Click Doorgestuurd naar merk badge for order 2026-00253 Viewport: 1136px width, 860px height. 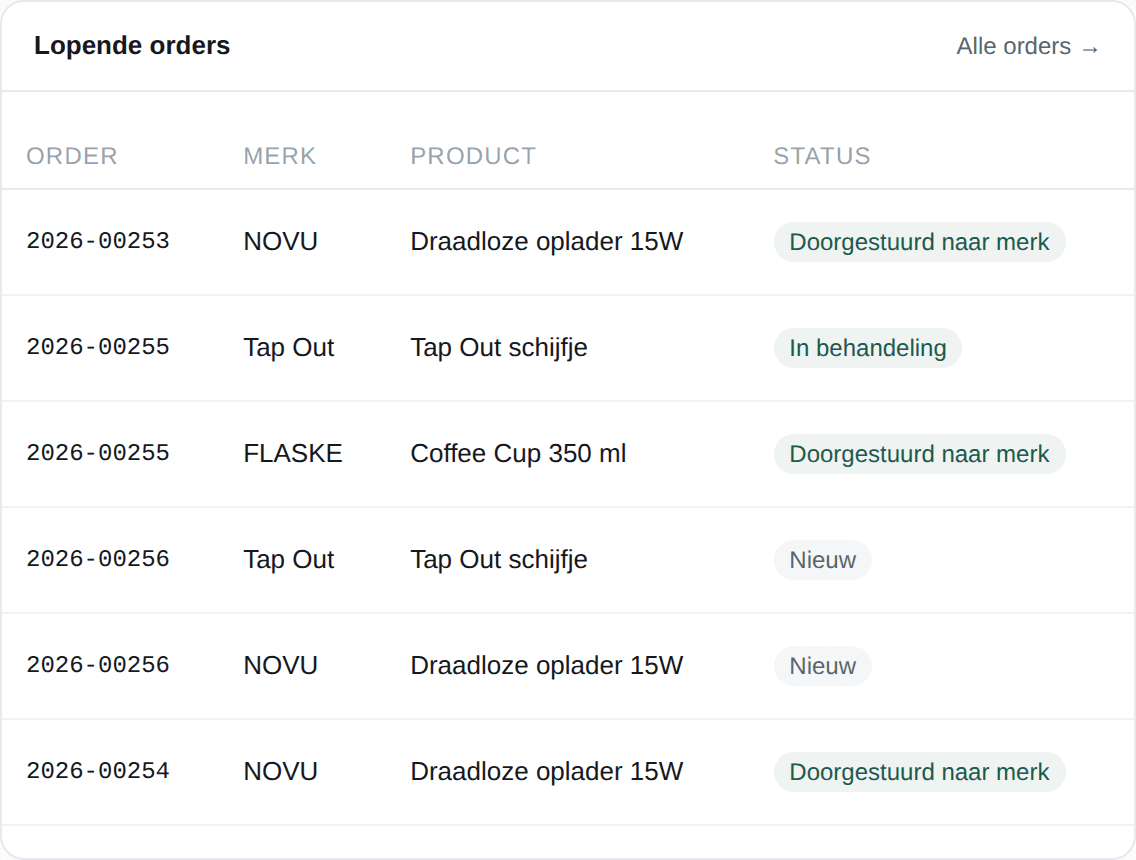pyautogui.click(x=919, y=242)
